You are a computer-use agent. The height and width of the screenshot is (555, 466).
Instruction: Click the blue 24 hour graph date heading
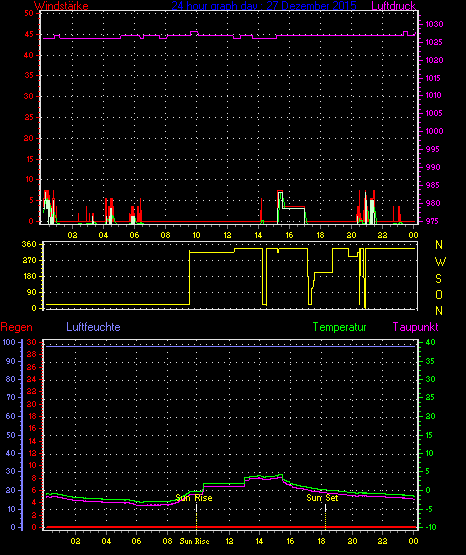pos(264,5)
